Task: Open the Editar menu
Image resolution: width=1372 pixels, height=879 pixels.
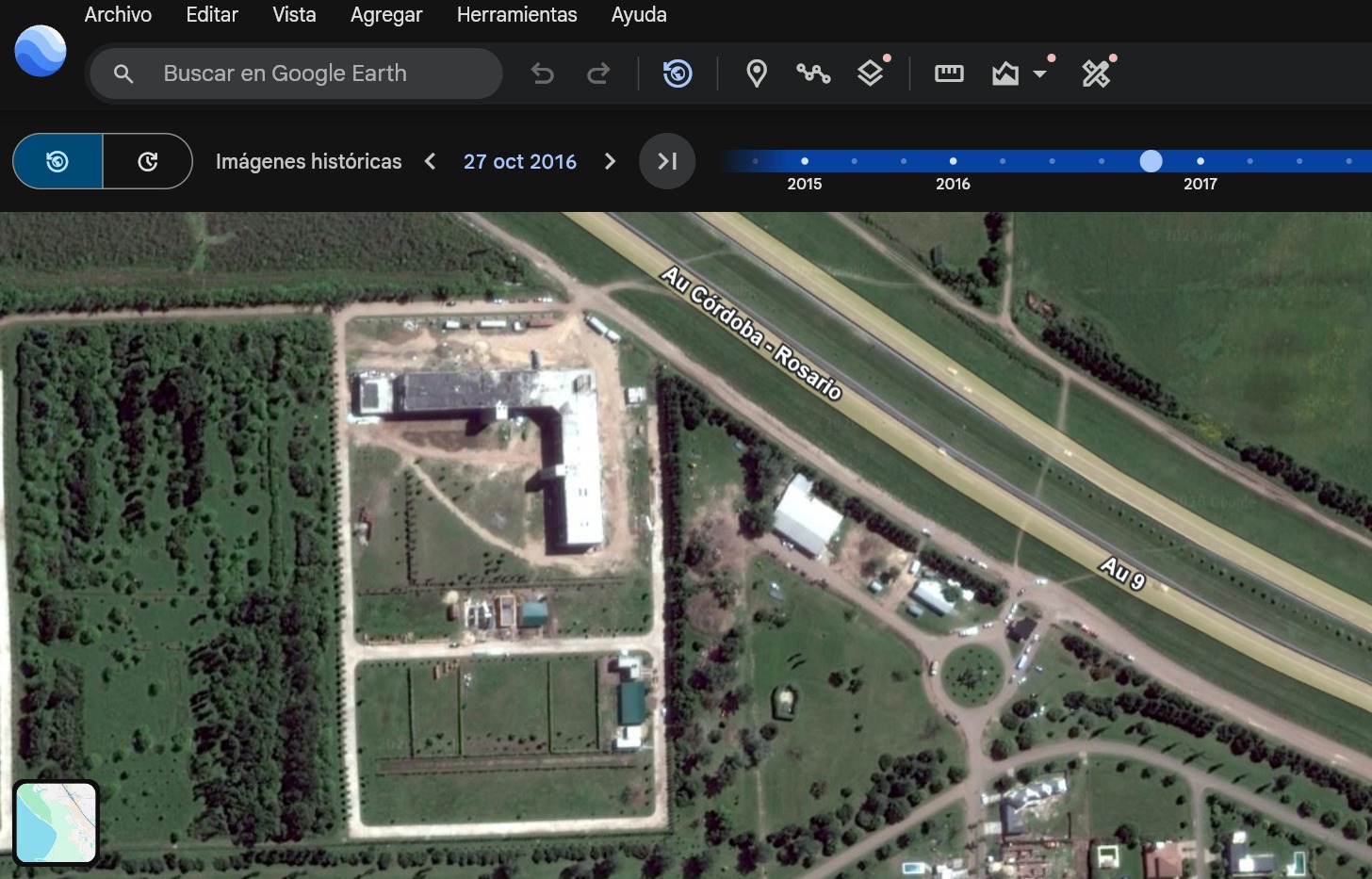Action: pos(212,15)
